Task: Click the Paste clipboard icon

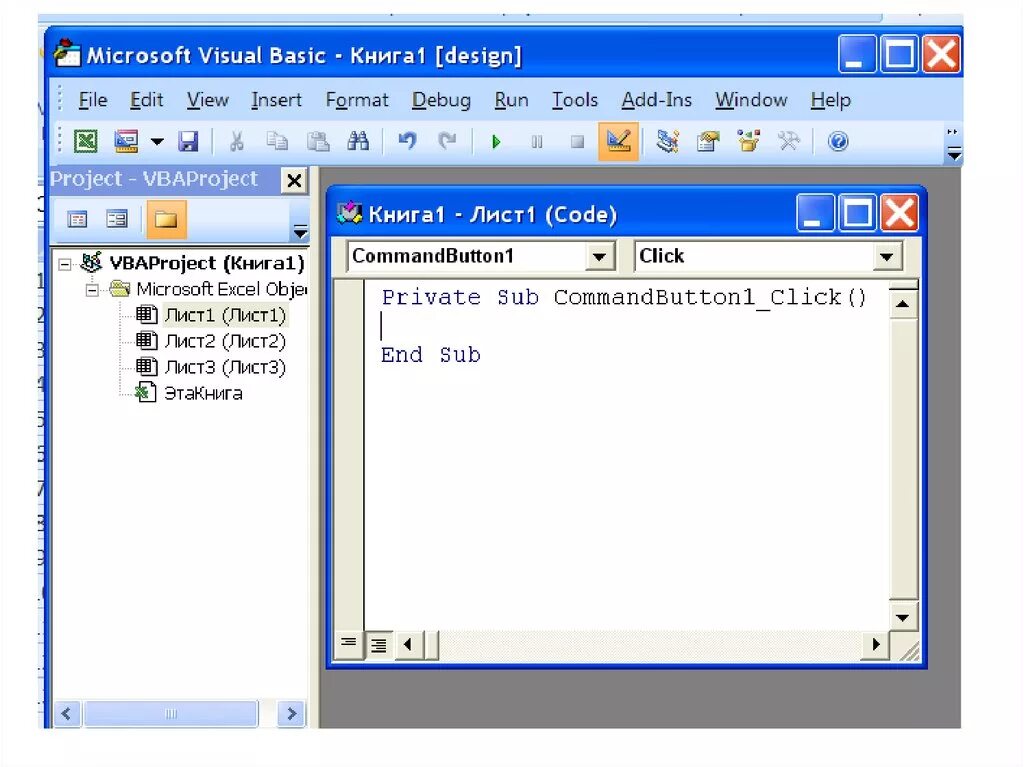Action: 317,141
